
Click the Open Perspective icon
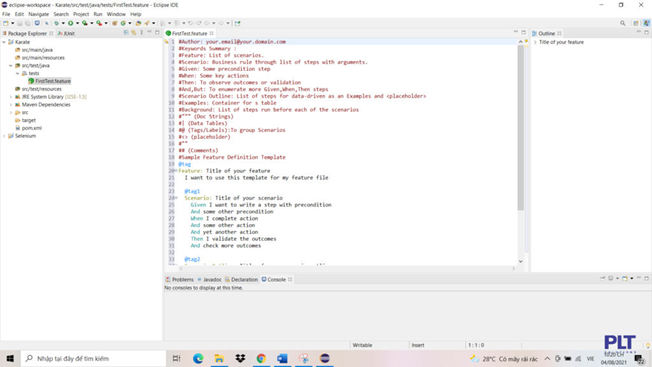[636, 23]
